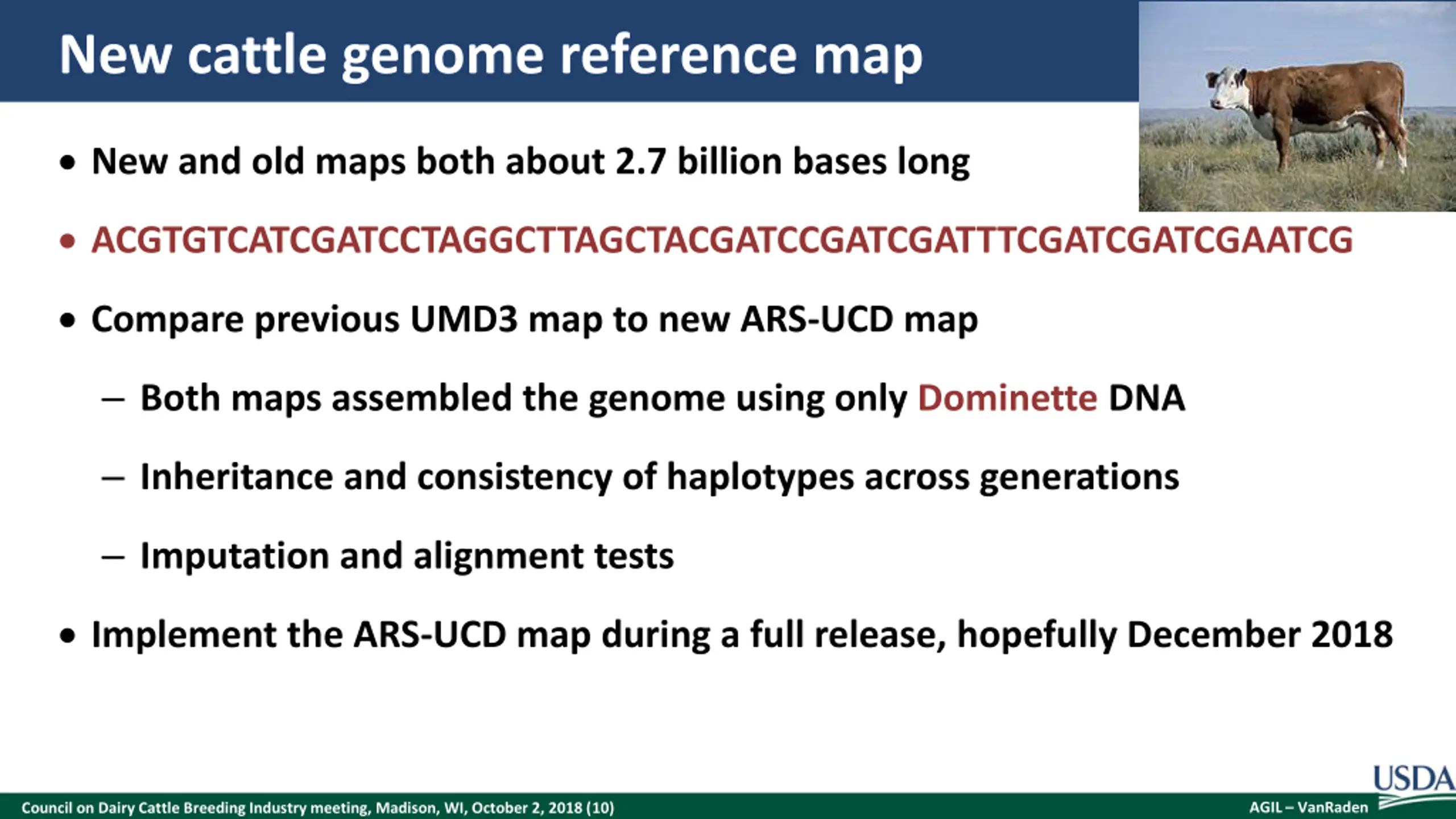1456x819 pixels.
Task: Click 'Compare previous UMD3 map to new ARS-UCD map'
Action: pos(535,320)
